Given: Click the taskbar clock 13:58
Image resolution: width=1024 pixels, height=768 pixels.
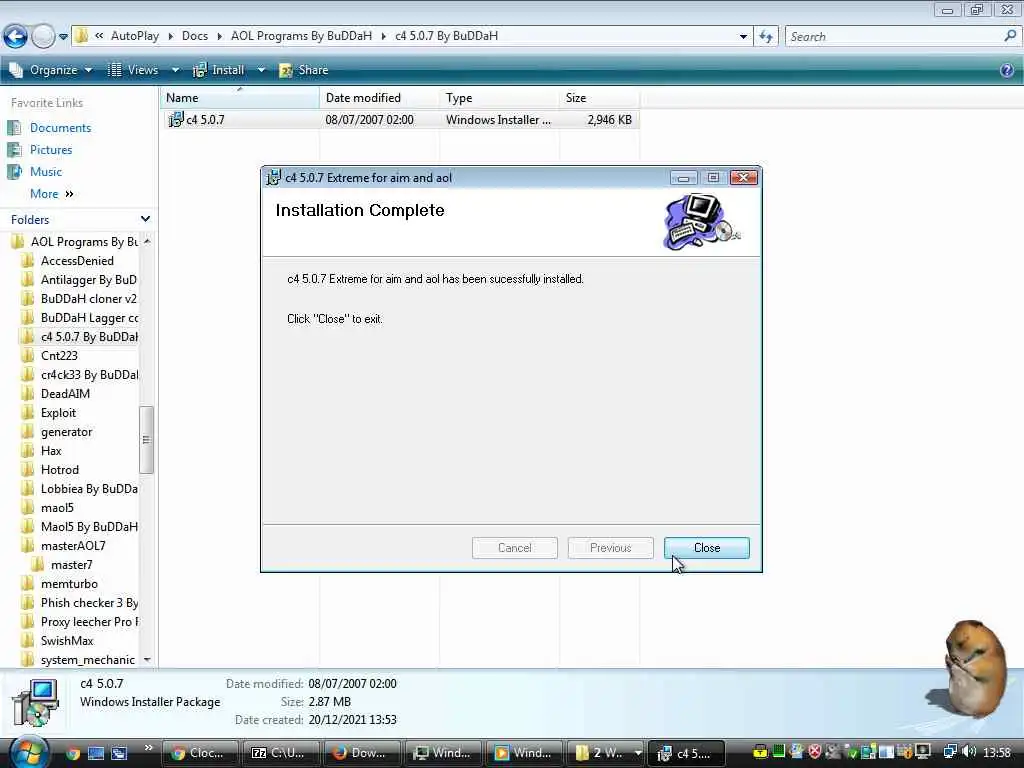Looking at the screenshot, I should (997, 752).
